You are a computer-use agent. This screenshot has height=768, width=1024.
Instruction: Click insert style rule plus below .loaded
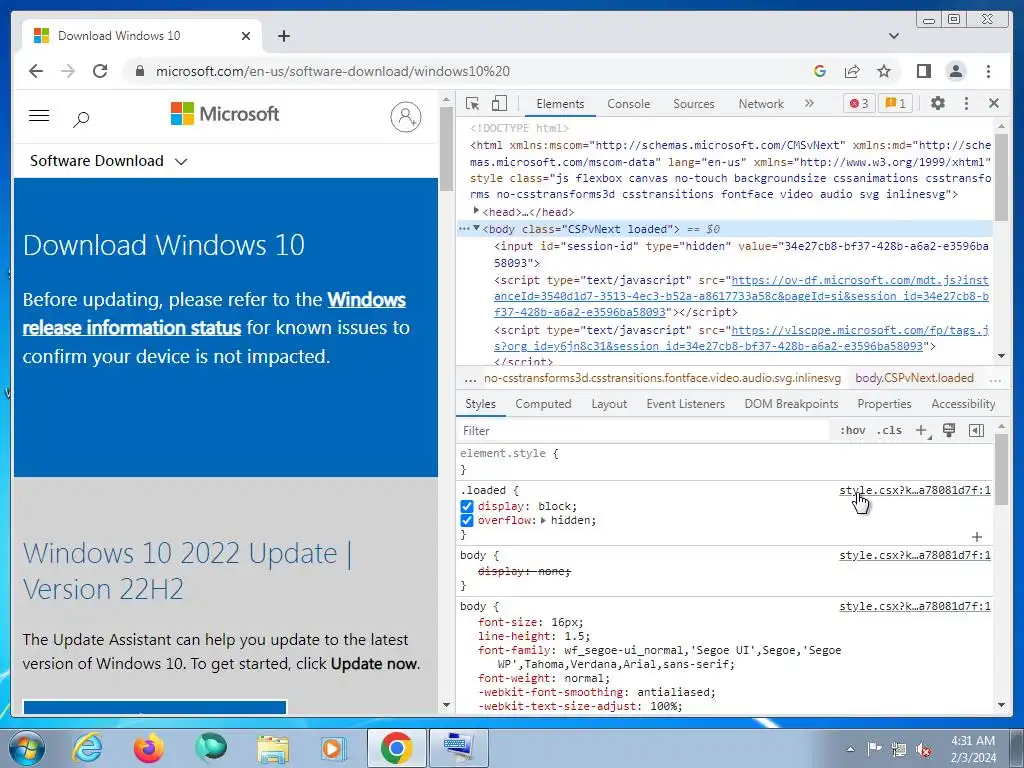(x=977, y=537)
